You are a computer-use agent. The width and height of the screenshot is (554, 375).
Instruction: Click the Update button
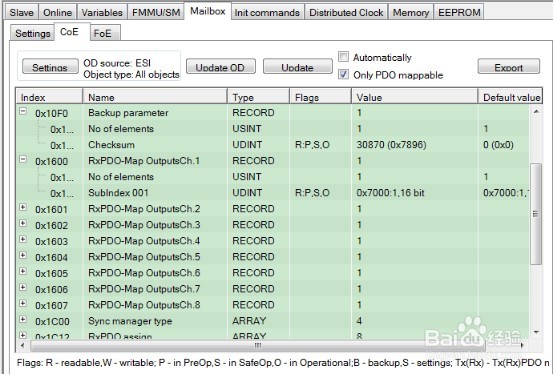click(297, 67)
